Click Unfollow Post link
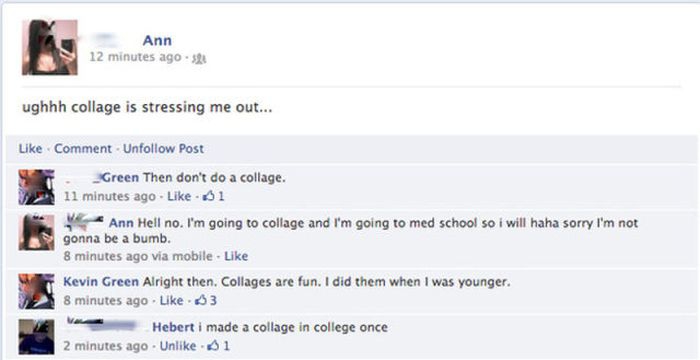The width and height of the screenshot is (700, 360). pos(163,148)
